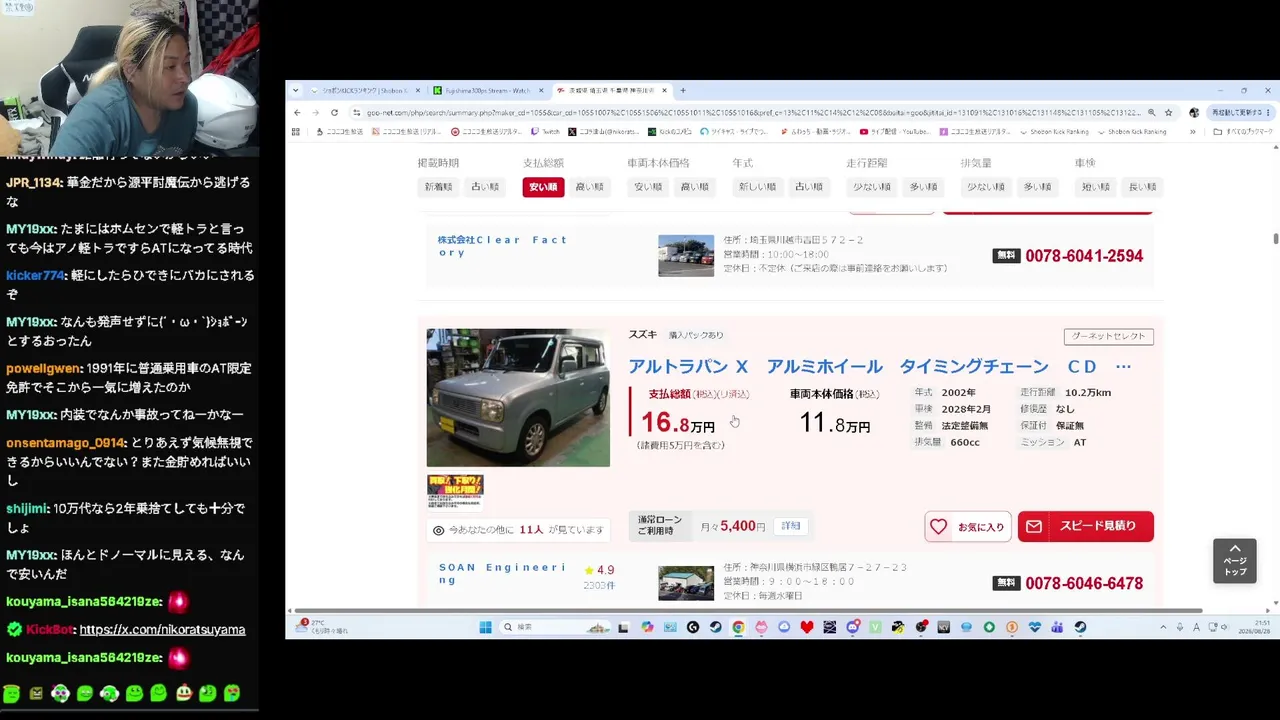
Task: Click the Clear Factory dealer lot thumbnail
Action: [x=686, y=256]
